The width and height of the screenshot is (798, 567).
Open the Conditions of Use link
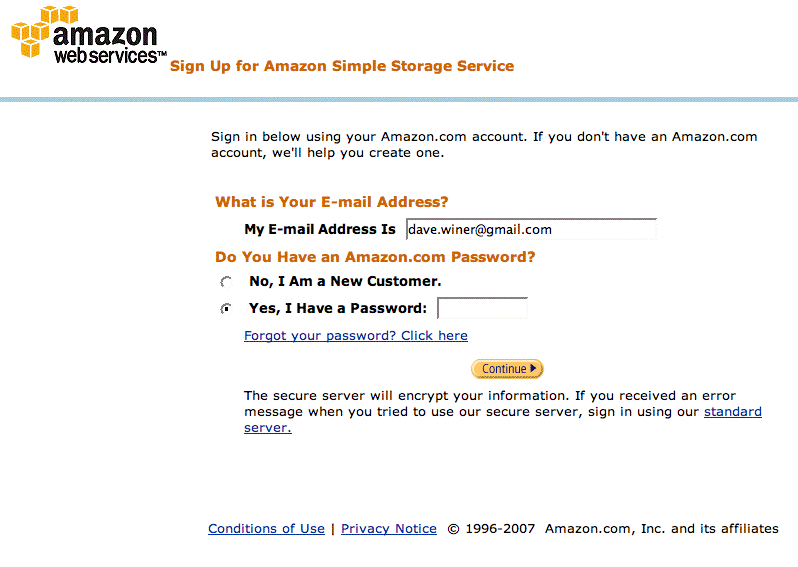266,529
